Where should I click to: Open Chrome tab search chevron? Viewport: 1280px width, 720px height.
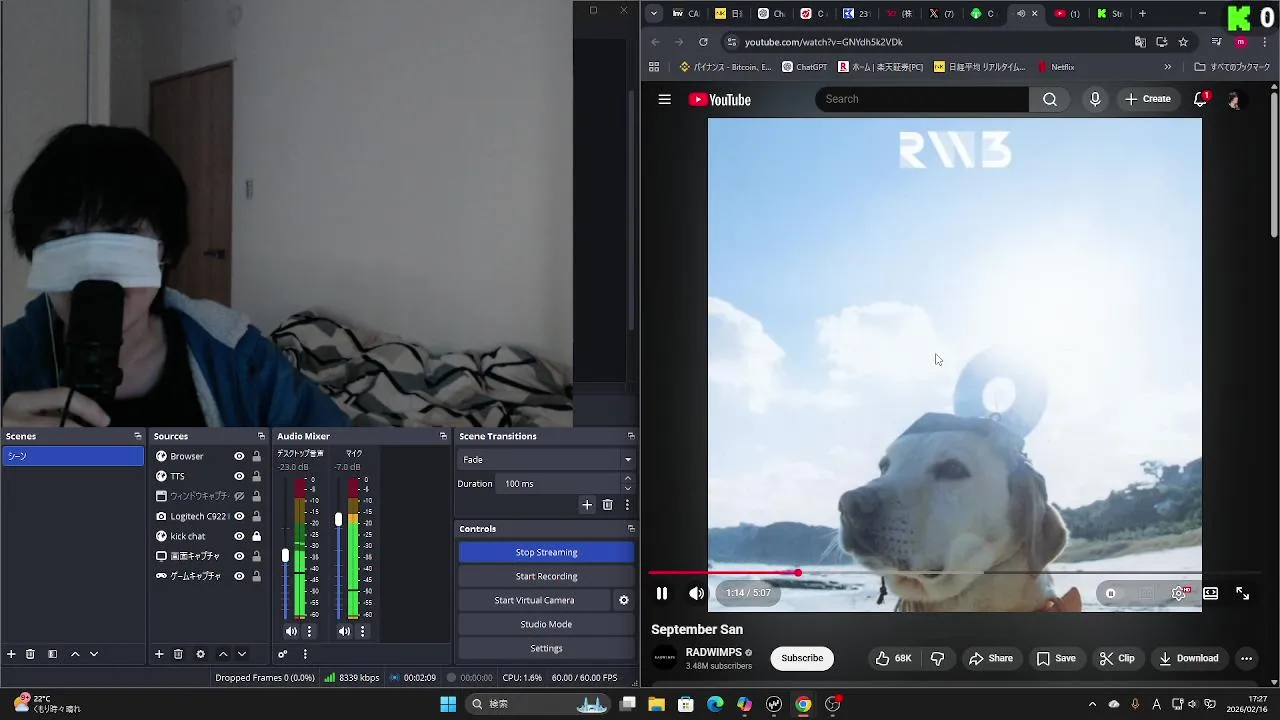coord(654,13)
